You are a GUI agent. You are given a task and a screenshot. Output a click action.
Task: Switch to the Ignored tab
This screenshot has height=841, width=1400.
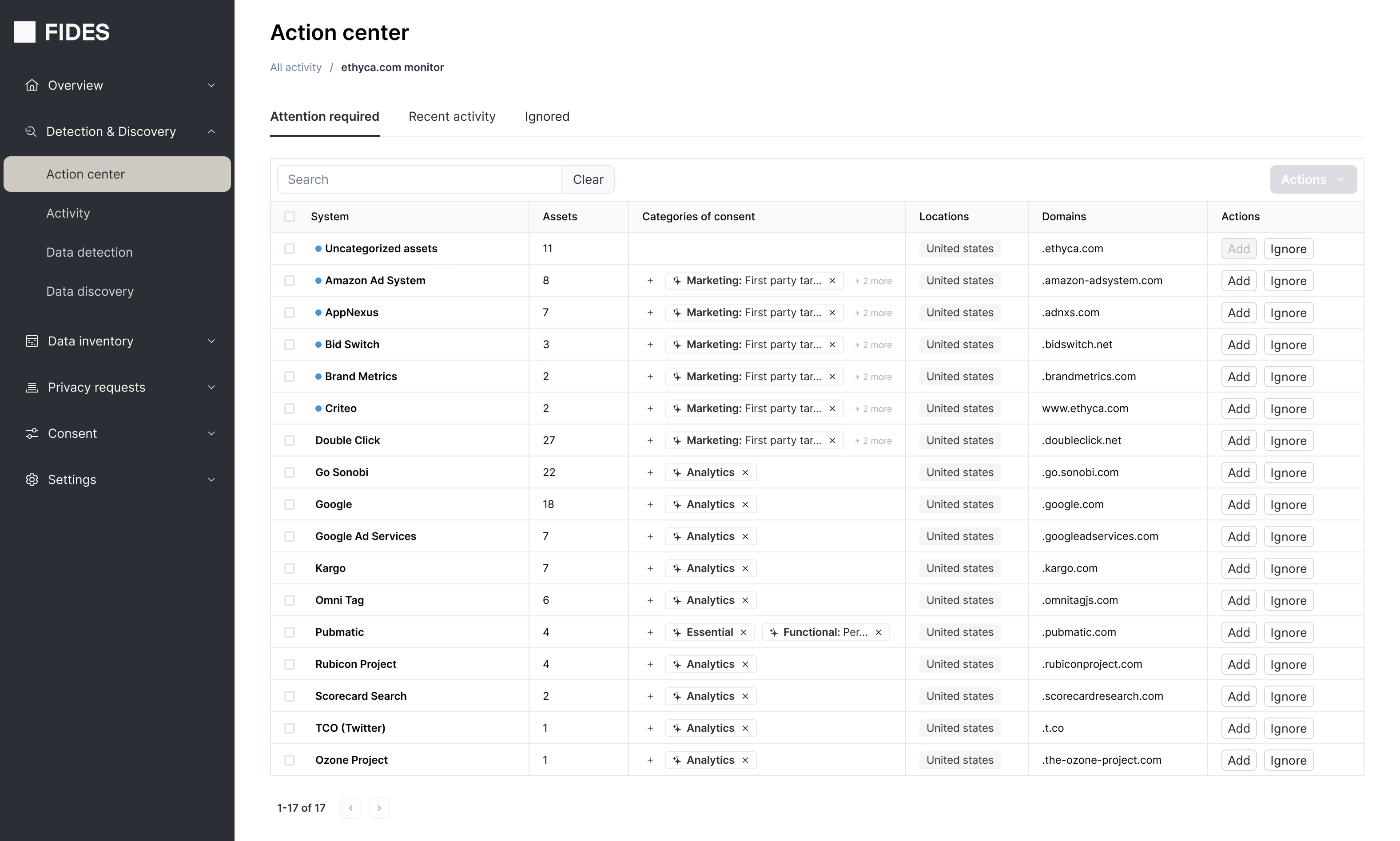tap(547, 117)
